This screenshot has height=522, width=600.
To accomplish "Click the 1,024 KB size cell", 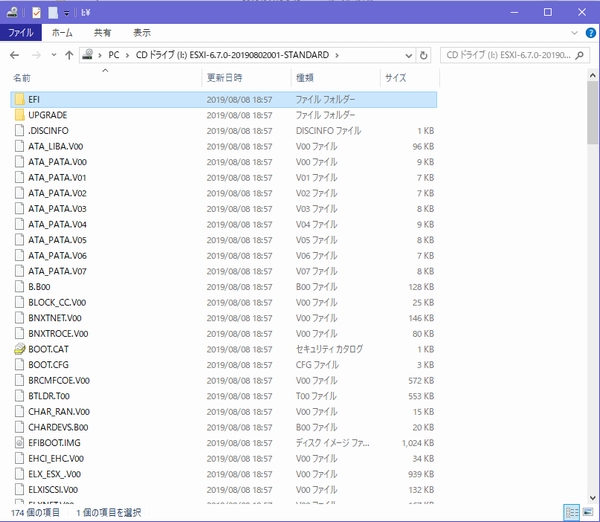I will coord(417,443).
